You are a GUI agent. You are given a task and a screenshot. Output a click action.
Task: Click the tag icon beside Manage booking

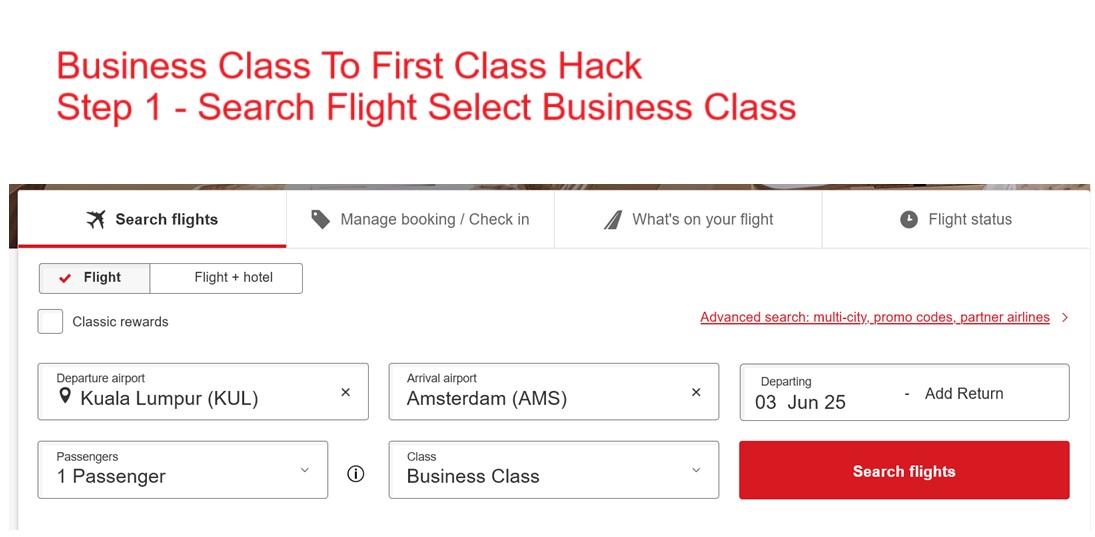(320, 219)
